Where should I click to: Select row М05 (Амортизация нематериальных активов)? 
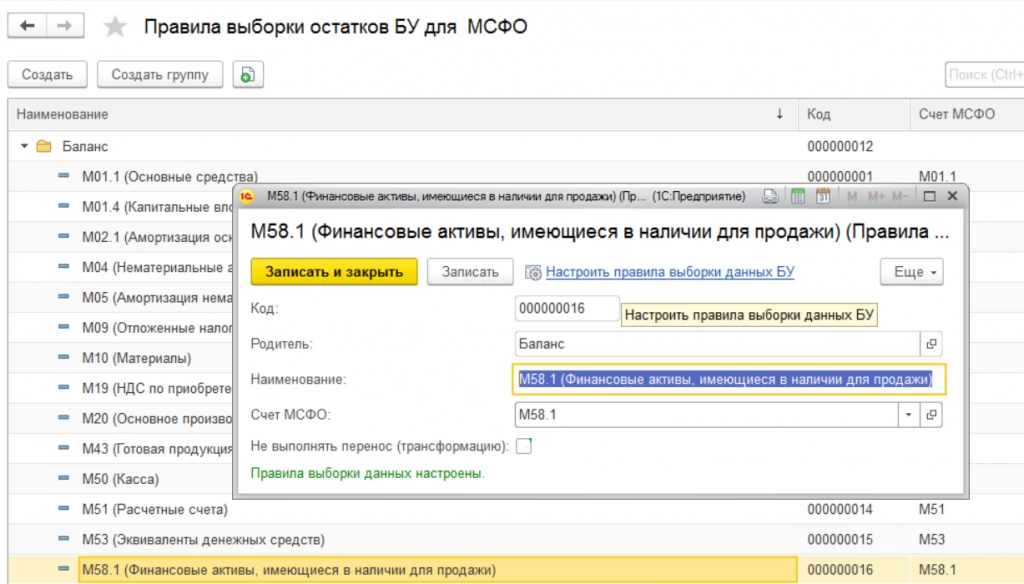121,297
